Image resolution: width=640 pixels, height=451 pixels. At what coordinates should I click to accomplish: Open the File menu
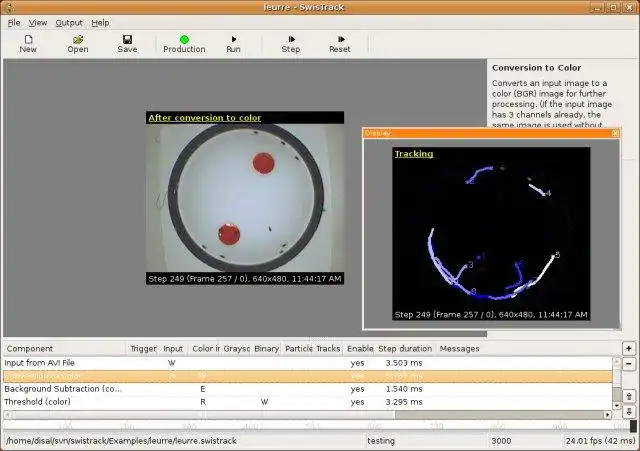13,22
